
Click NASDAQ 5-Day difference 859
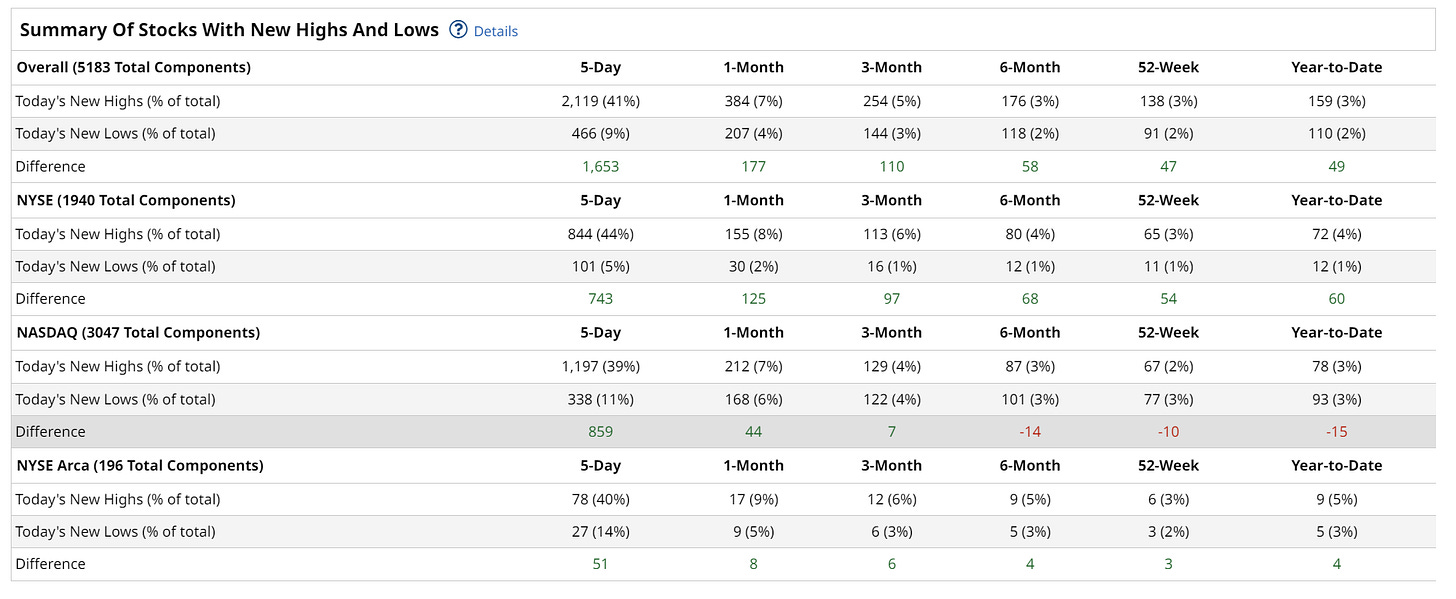(x=601, y=432)
